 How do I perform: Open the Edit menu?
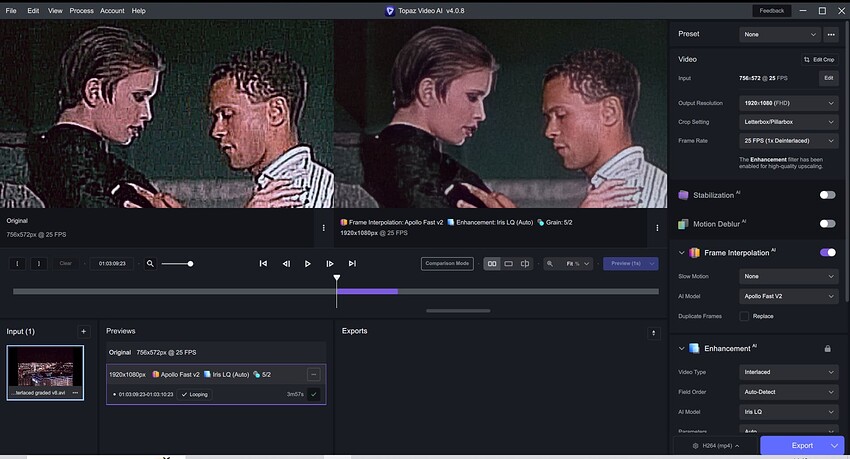[x=33, y=10]
